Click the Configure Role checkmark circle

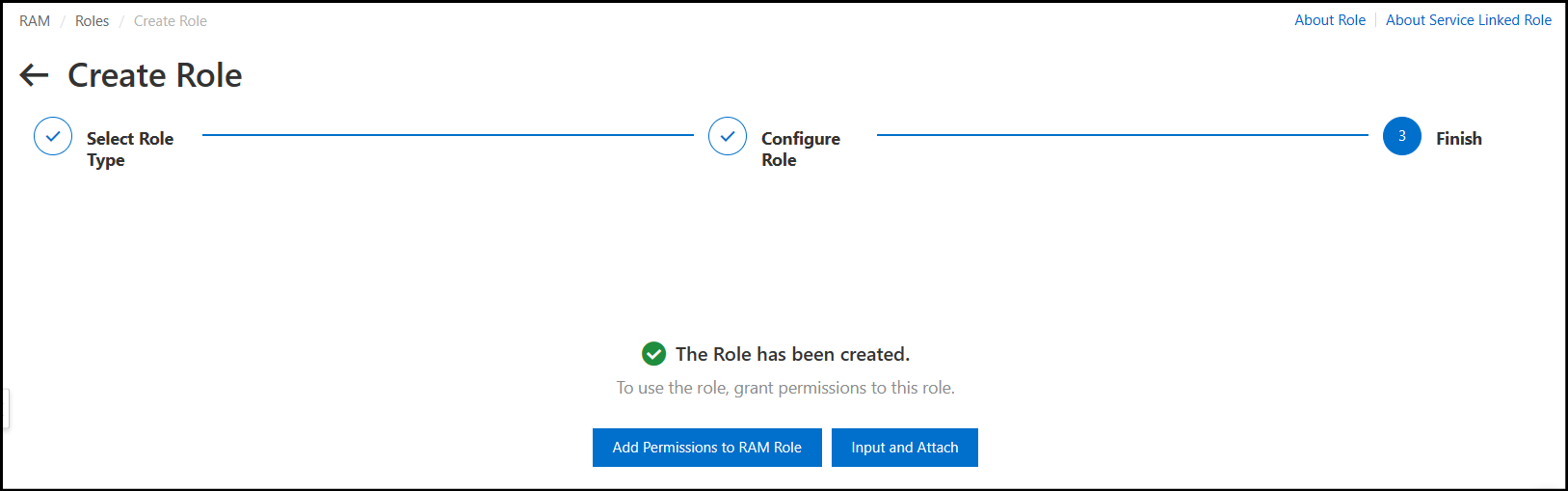pyautogui.click(x=728, y=137)
